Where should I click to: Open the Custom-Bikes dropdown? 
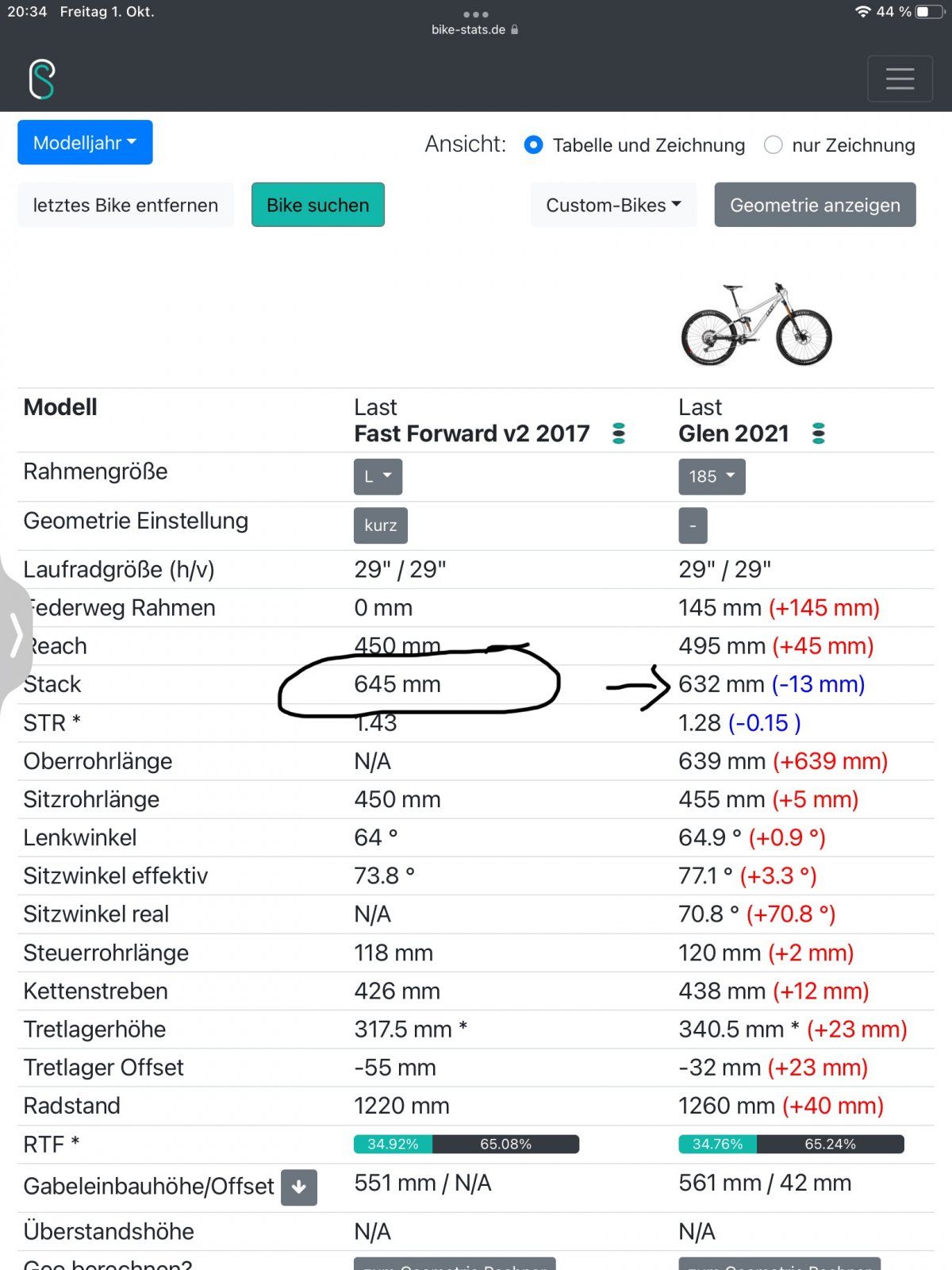click(x=613, y=205)
